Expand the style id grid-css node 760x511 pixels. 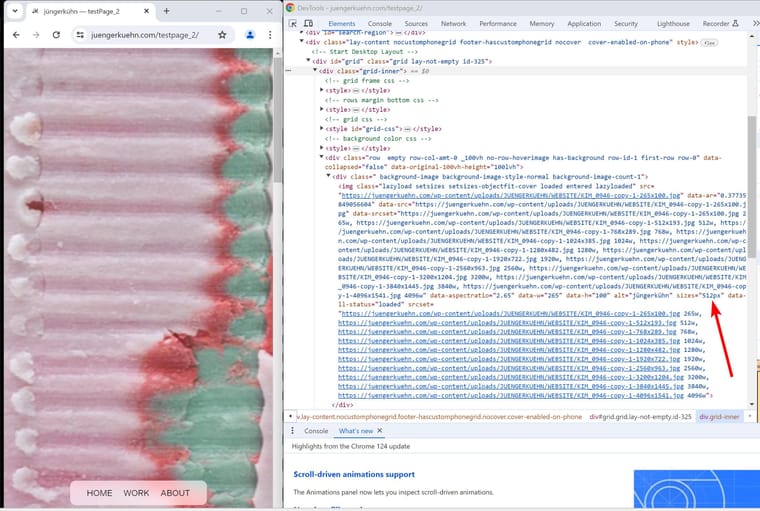click(322, 128)
